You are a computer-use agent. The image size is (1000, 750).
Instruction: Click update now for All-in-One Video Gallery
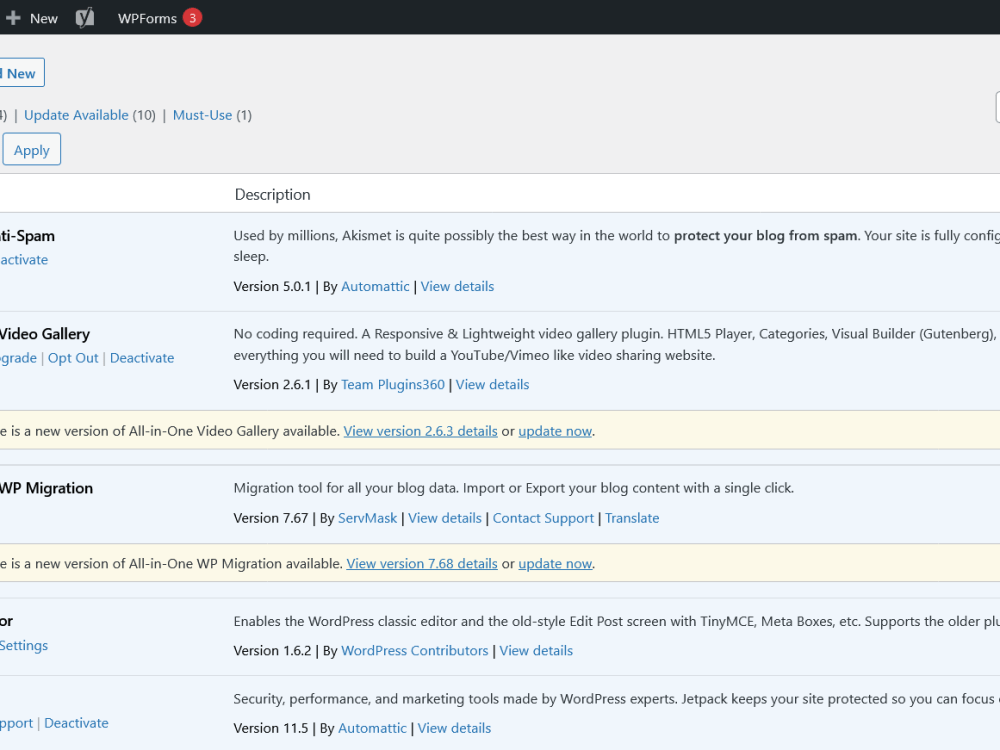tap(555, 431)
